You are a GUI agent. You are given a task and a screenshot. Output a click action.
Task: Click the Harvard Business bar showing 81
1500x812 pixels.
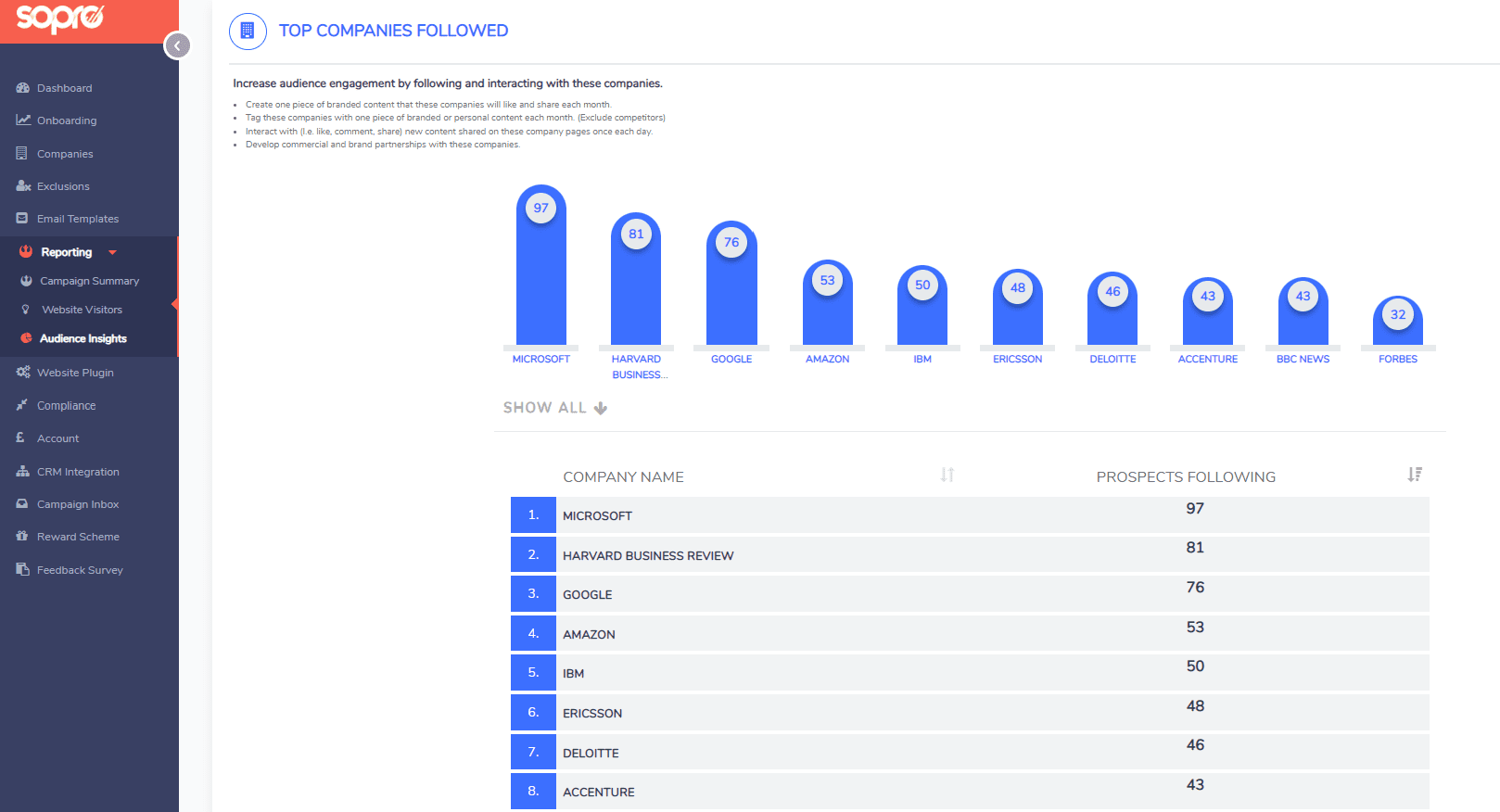[636, 279]
